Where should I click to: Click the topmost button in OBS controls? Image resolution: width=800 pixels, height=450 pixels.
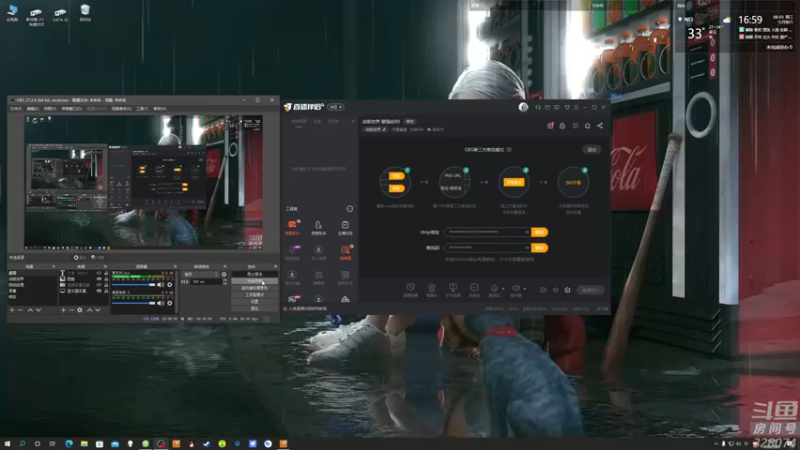click(x=255, y=274)
